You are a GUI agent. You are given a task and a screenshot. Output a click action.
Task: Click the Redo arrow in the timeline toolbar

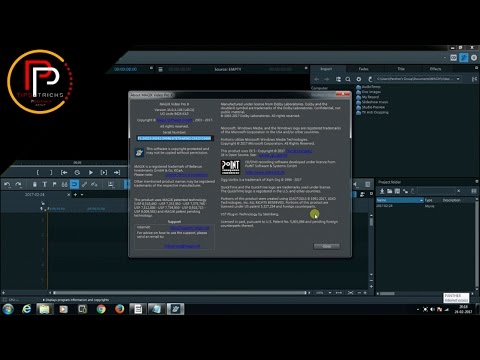click(x=19, y=184)
